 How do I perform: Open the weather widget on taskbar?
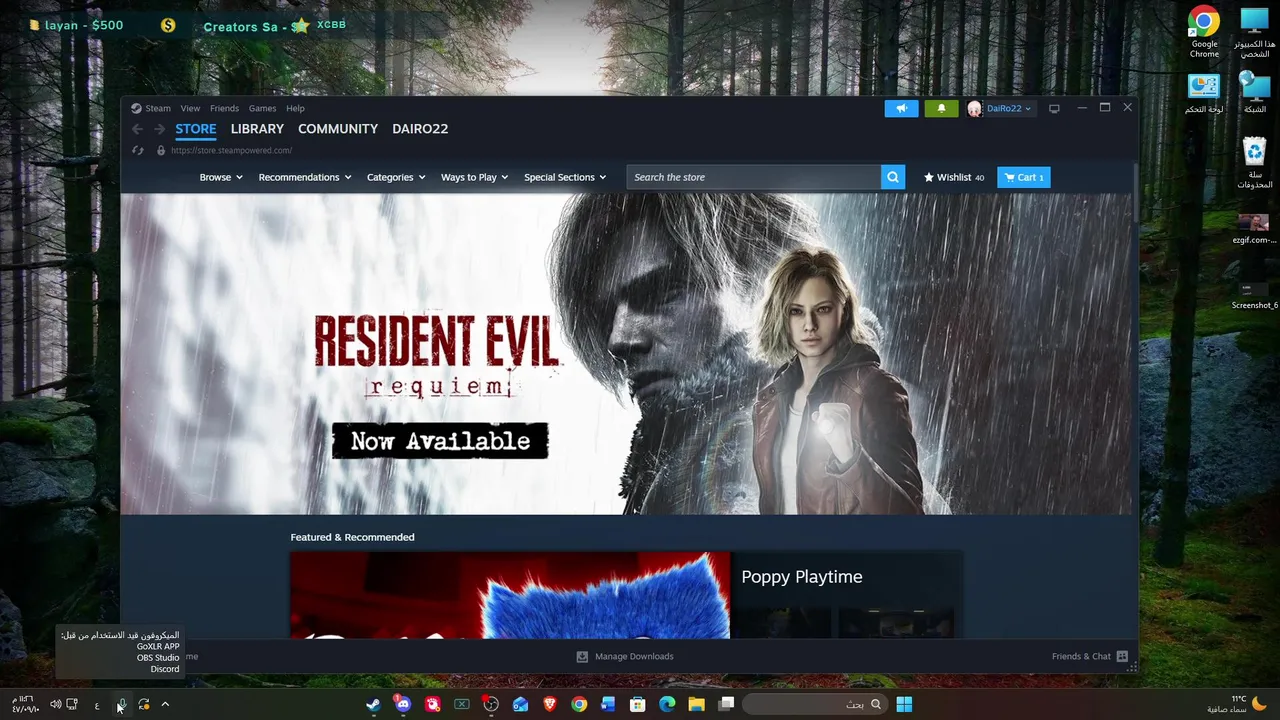pos(1237,704)
